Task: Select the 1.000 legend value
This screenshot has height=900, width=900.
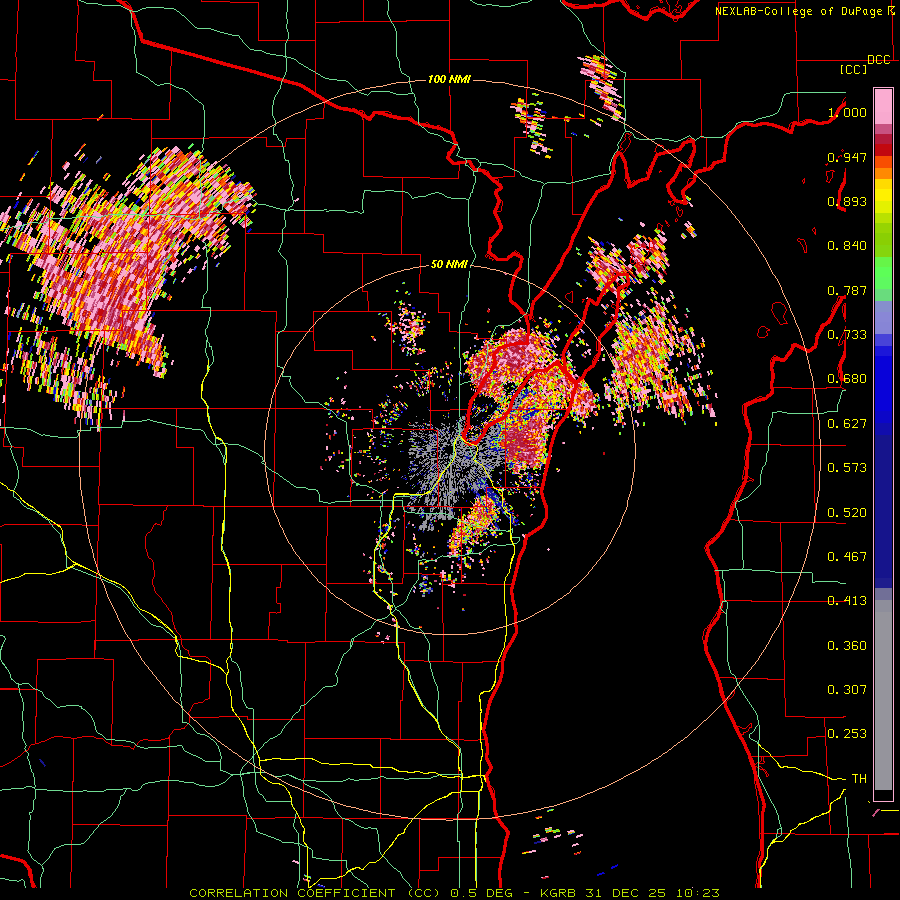Action: [847, 112]
